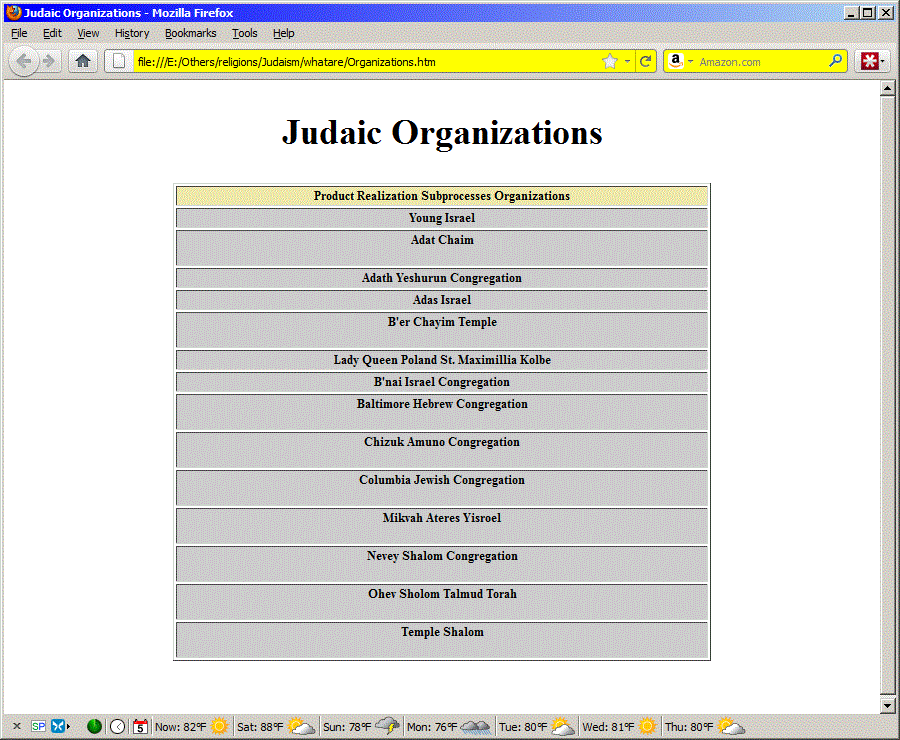Click the Wed: 81°F forecast
This screenshot has width=900, height=740.
pyautogui.click(x=608, y=727)
